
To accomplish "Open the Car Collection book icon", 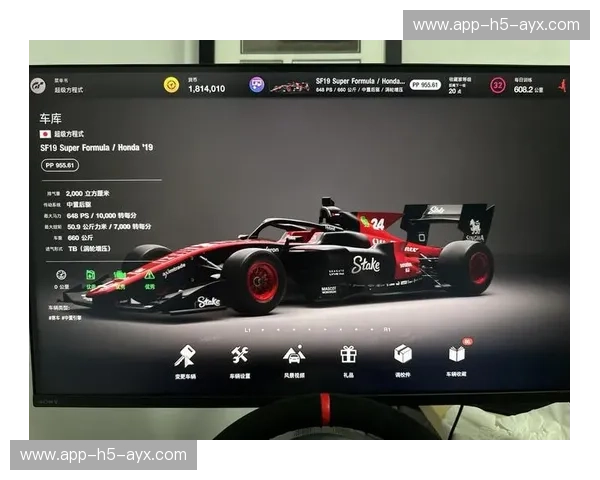I will 457,353.
